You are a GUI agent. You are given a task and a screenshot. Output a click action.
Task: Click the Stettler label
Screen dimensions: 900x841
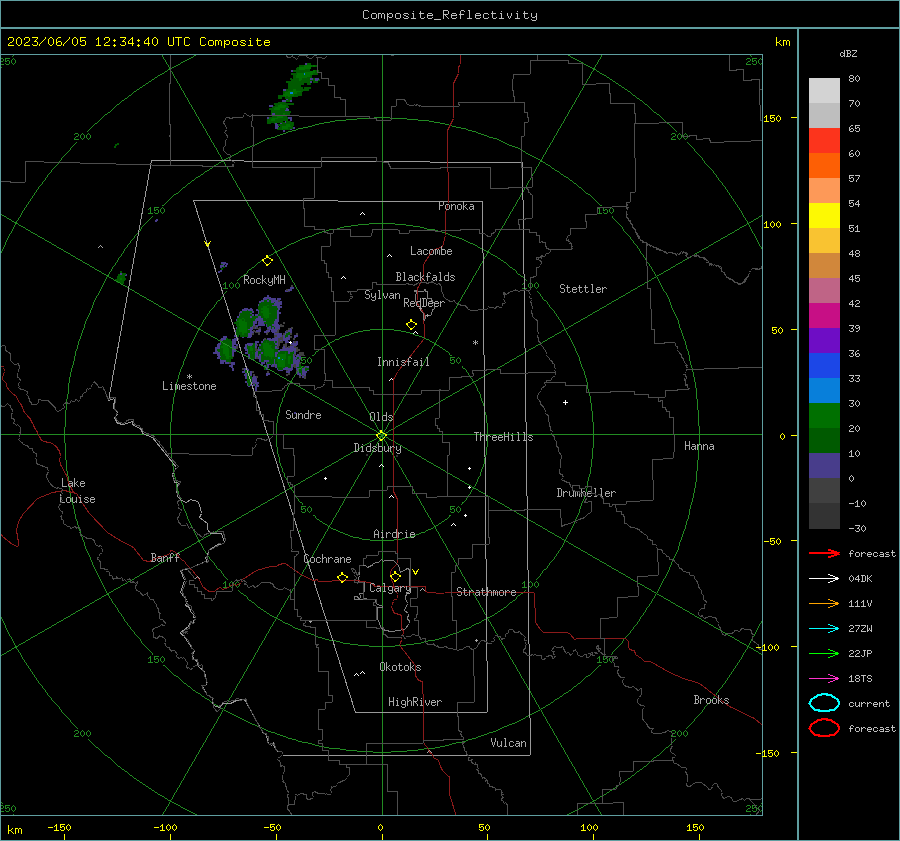pyautogui.click(x=583, y=289)
